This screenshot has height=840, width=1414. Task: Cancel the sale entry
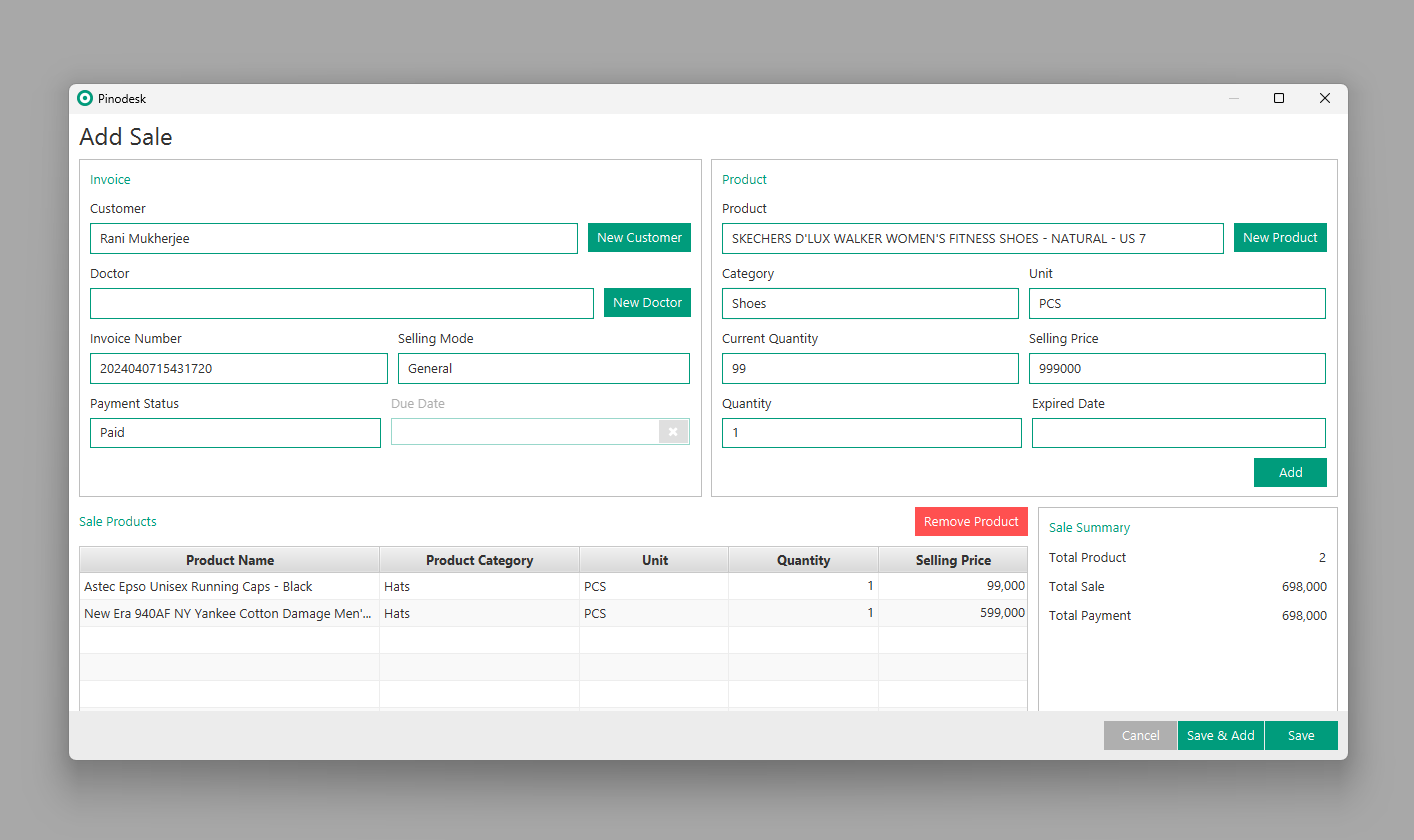(x=1140, y=736)
